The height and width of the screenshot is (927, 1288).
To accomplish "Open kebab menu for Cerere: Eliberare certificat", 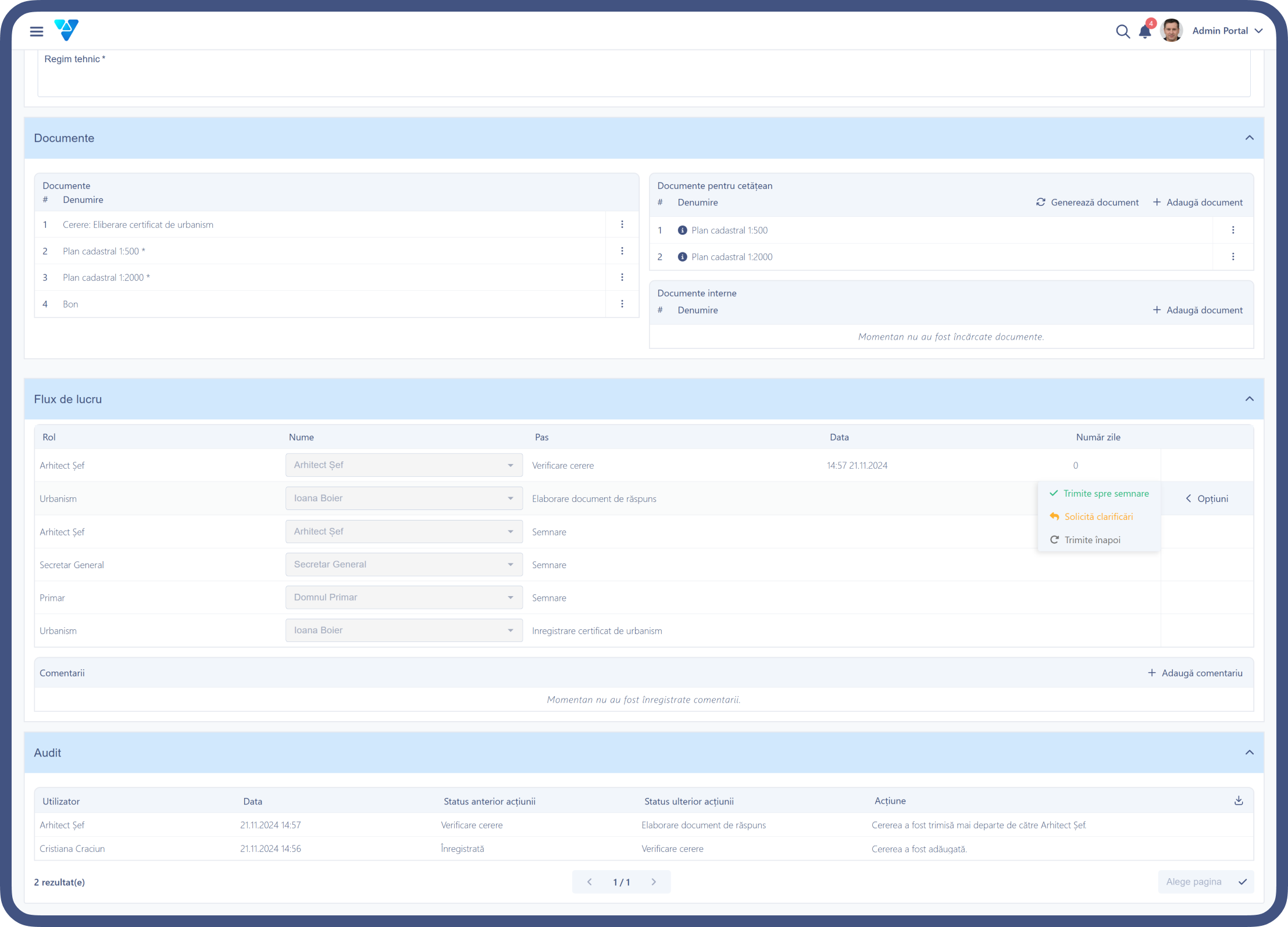I will tap(622, 224).
